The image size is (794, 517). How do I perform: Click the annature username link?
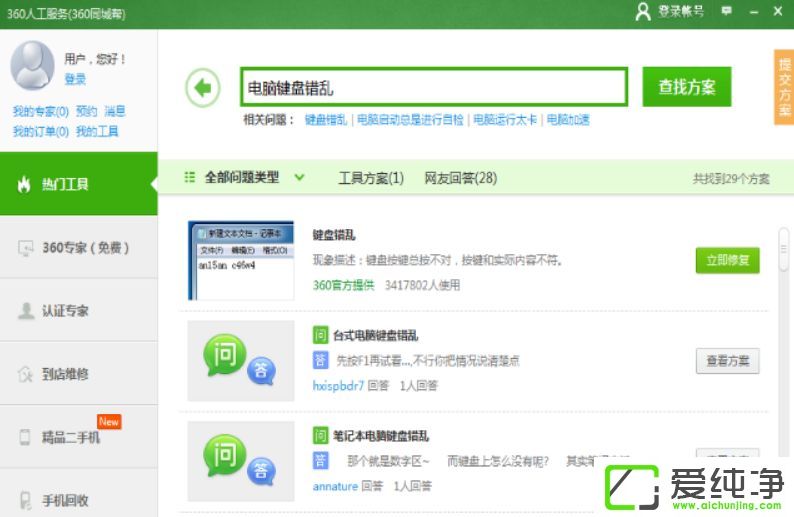point(335,487)
